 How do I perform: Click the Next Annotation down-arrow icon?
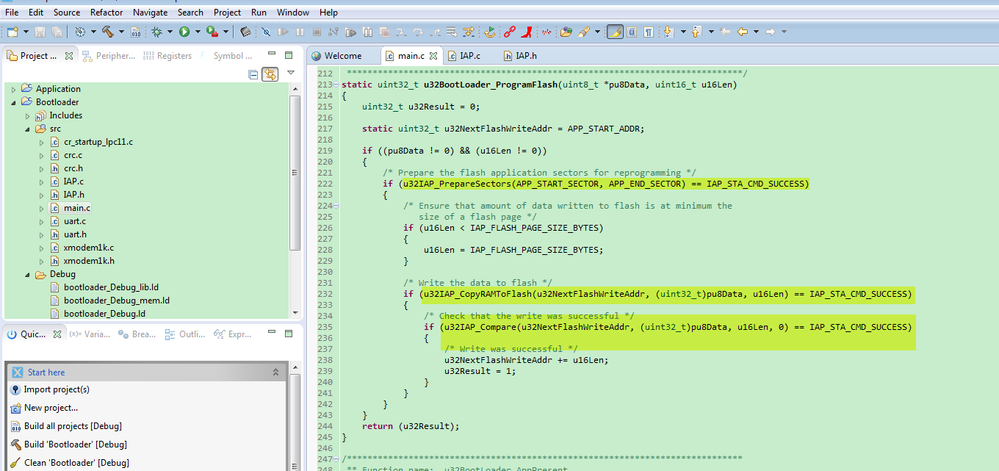(668, 32)
